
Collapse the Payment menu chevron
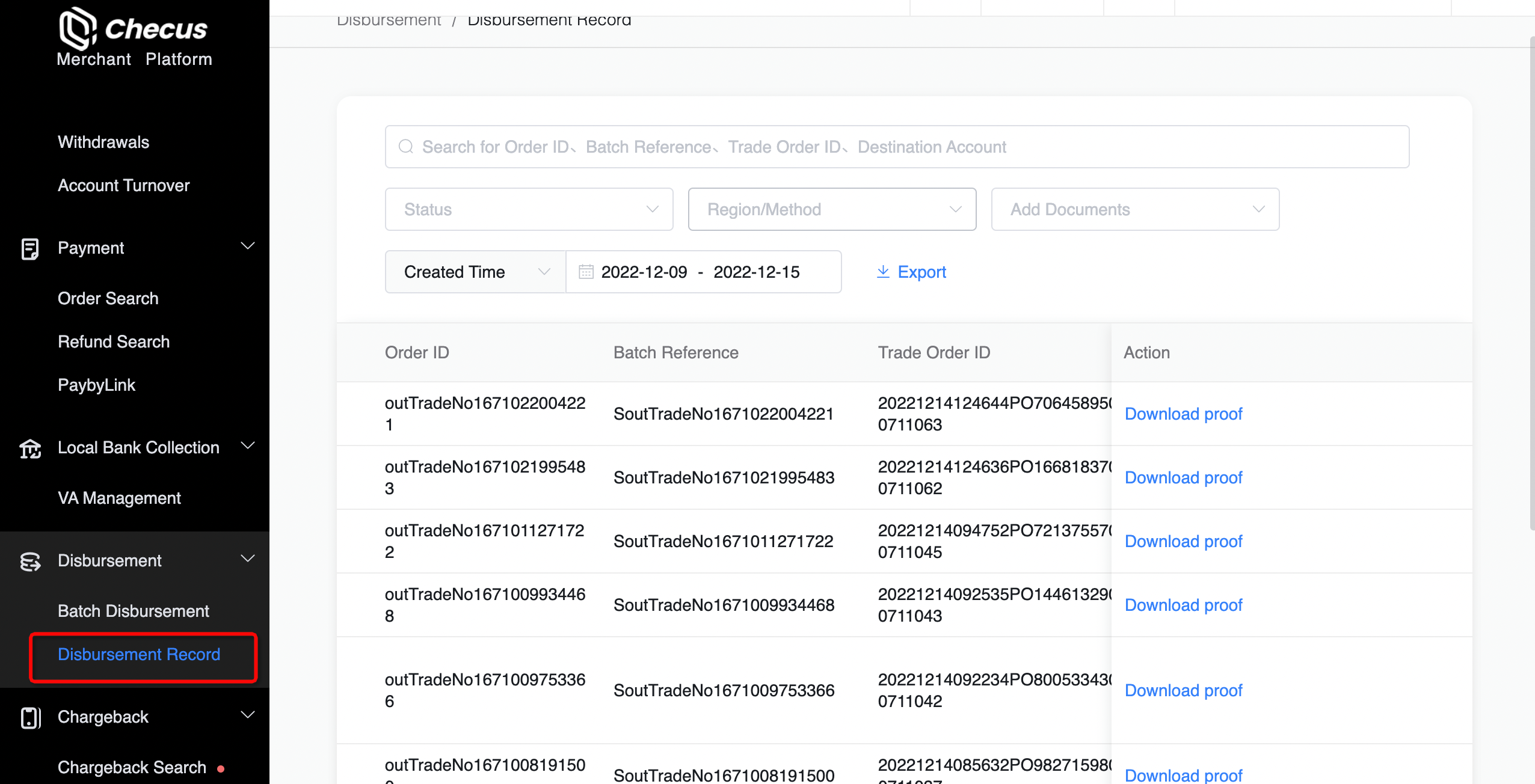click(x=248, y=246)
